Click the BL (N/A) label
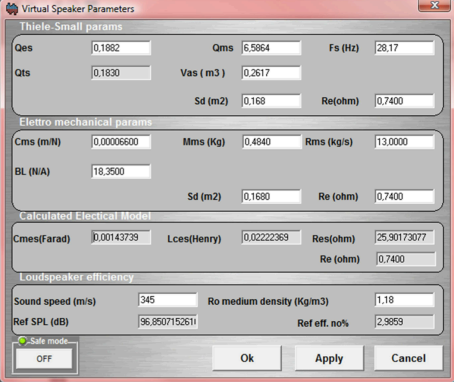The height and width of the screenshot is (383, 455). 32,171
